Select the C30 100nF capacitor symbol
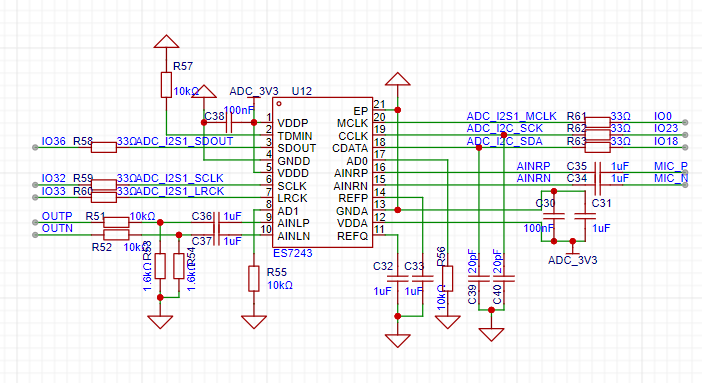702x383 pixels. [554, 216]
